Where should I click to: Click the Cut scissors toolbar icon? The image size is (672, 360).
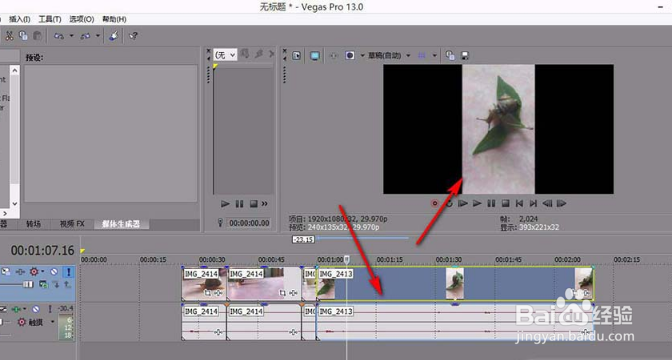[x=9, y=36]
